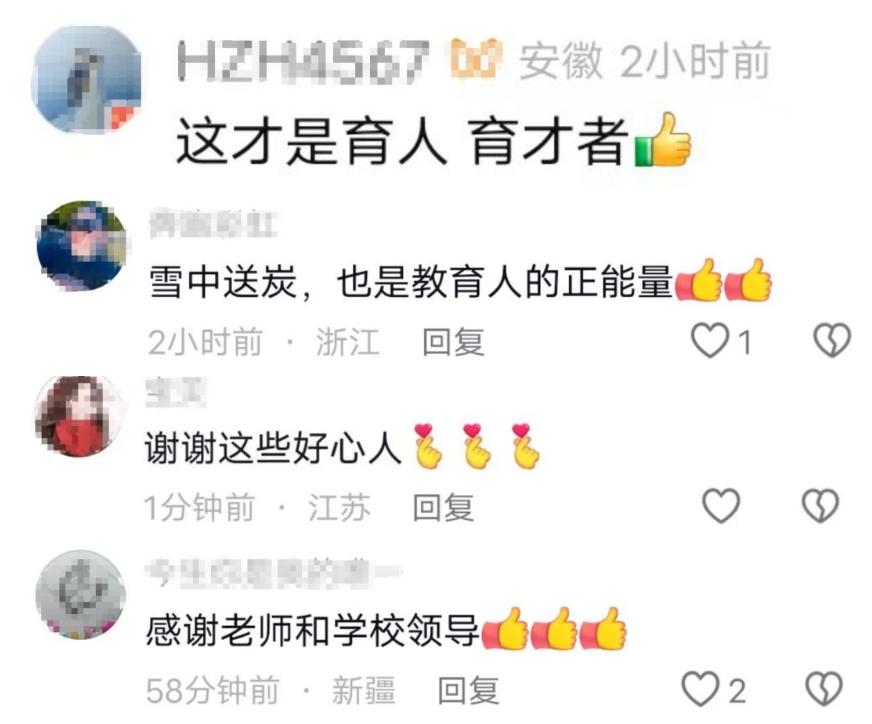This screenshot has width=872, height=724.
Task: Reply to the 新疆 user's comment
Action: tap(468, 690)
